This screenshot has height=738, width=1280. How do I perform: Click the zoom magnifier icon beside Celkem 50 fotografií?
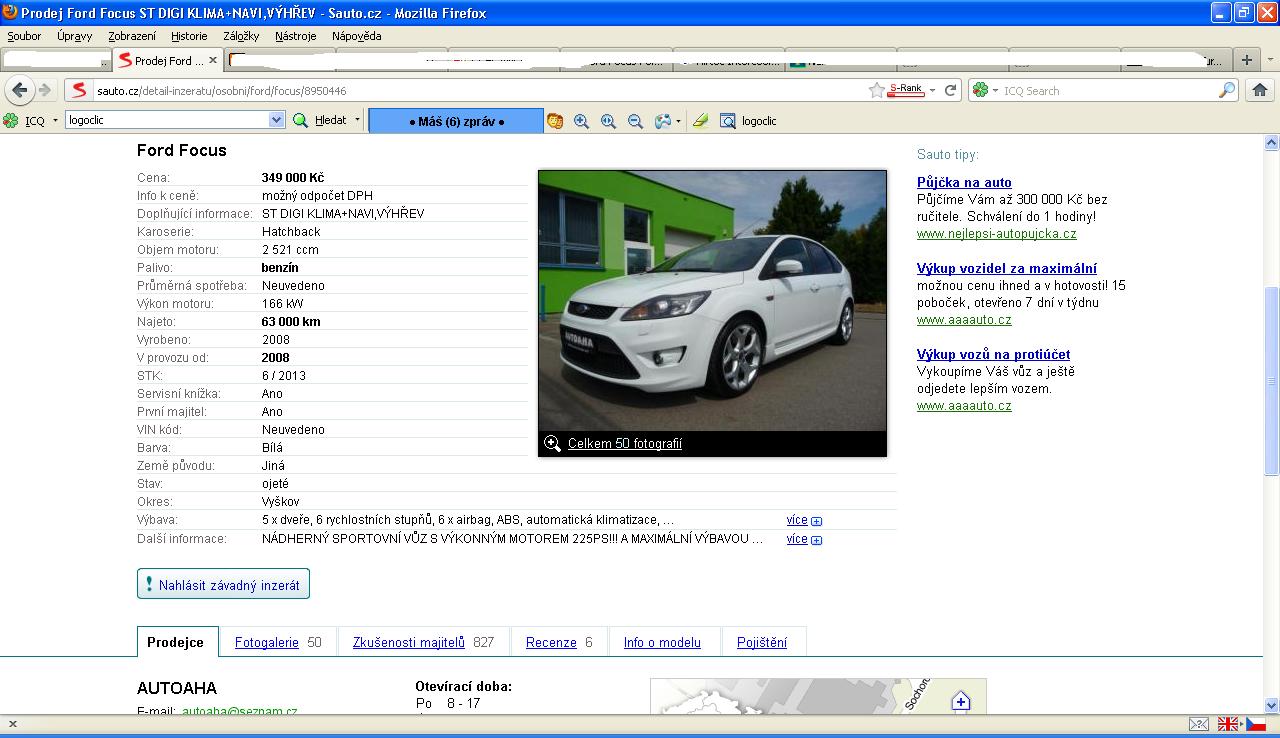(552, 443)
